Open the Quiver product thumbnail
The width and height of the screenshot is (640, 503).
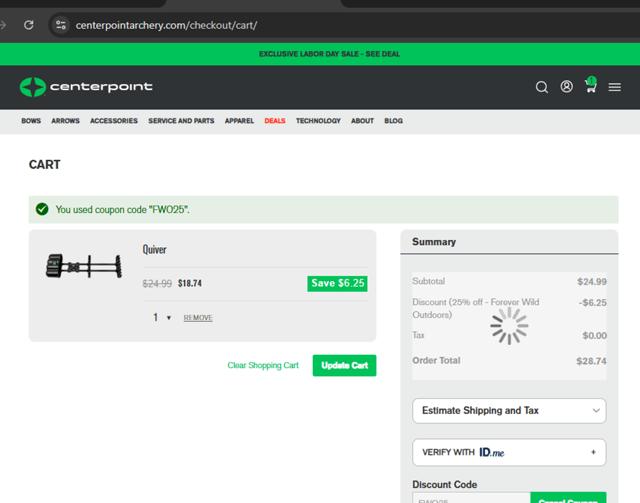point(84,266)
